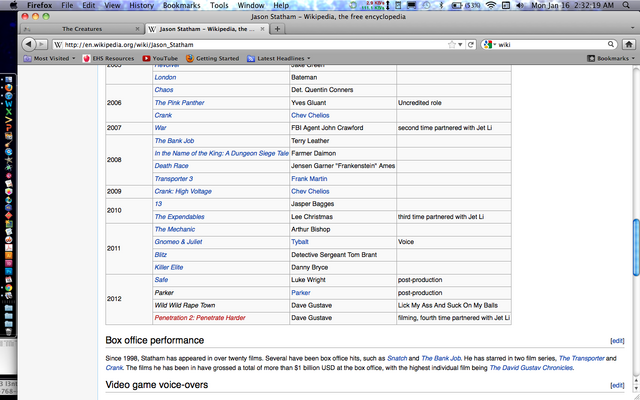Follow the Gnomeo & Juliet link
640x400 pixels.
tap(178, 242)
